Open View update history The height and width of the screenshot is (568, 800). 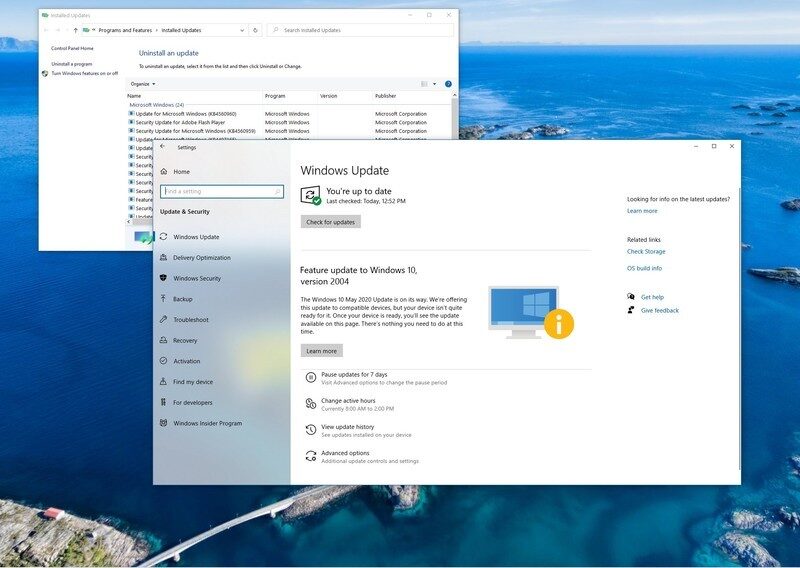pos(347,427)
